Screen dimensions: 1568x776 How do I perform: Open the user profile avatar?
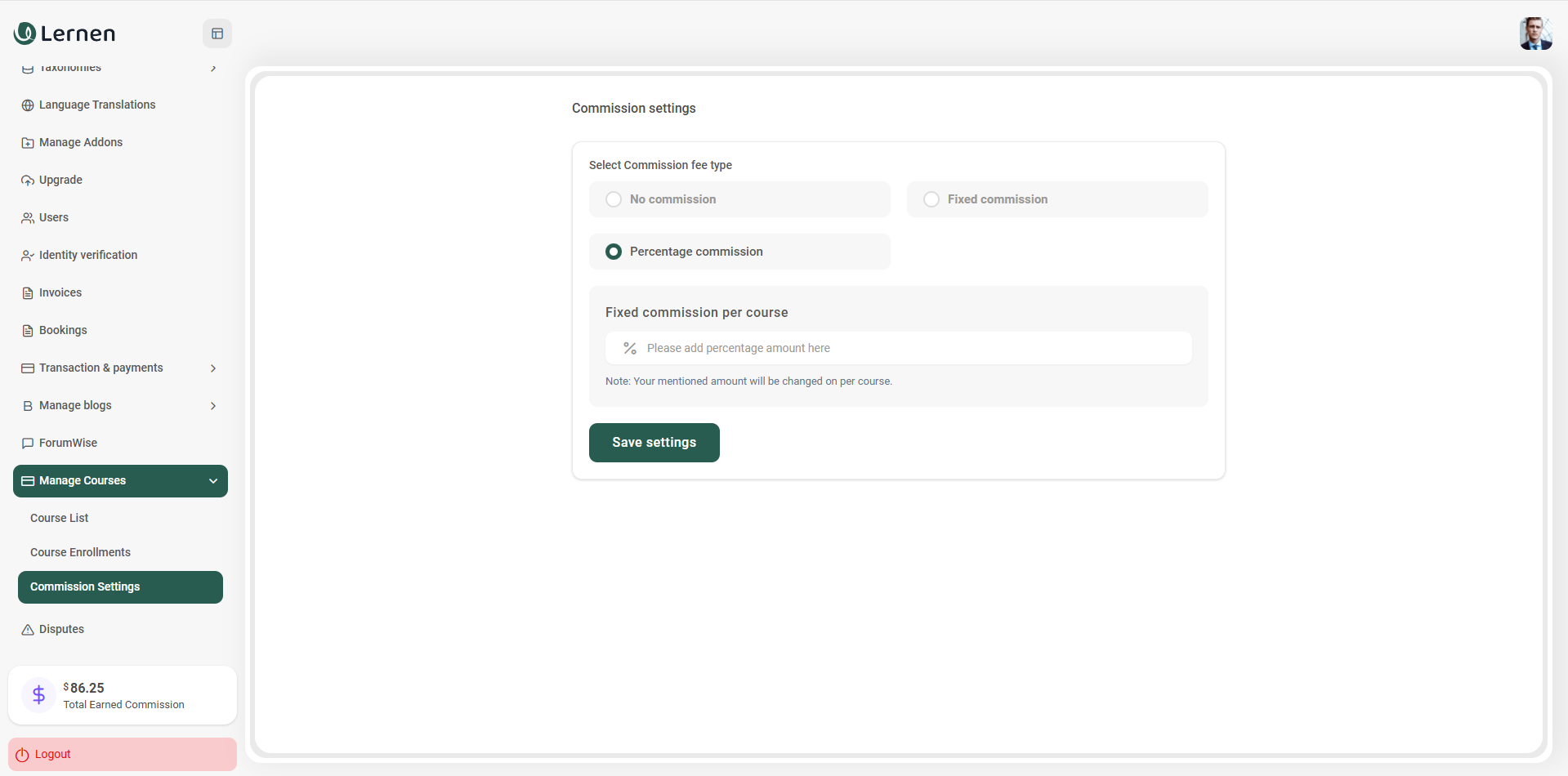[x=1534, y=33]
